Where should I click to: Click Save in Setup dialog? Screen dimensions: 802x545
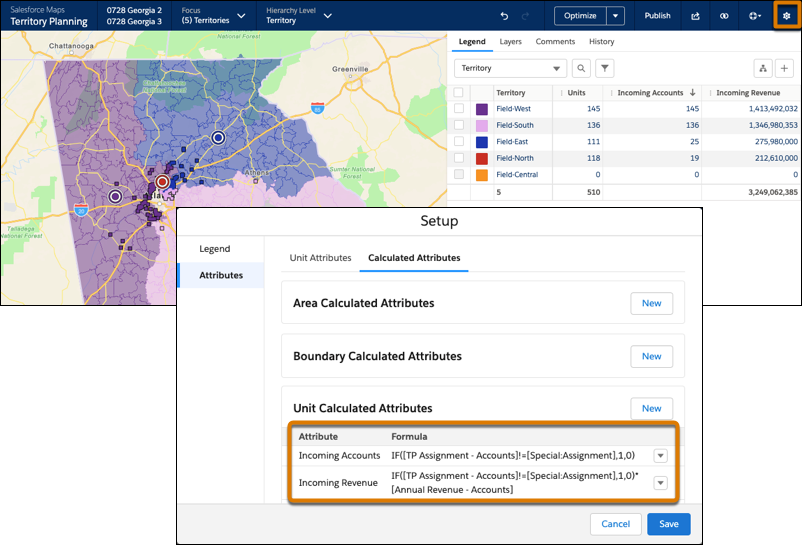(x=669, y=524)
